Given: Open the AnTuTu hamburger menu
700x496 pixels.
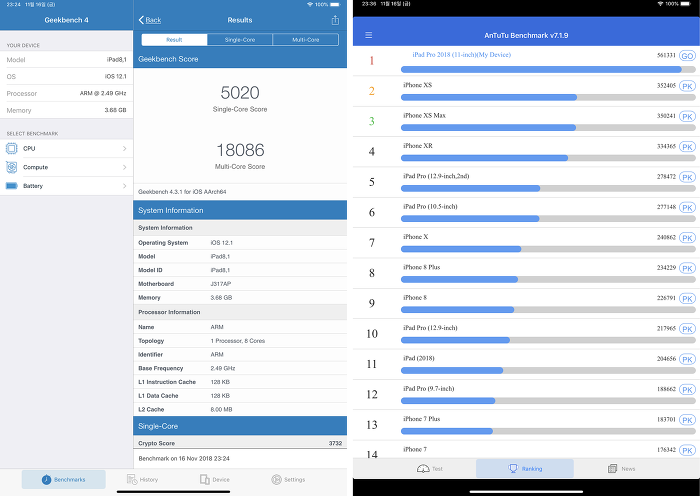Looking at the screenshot, I should [x=369, y=35].
